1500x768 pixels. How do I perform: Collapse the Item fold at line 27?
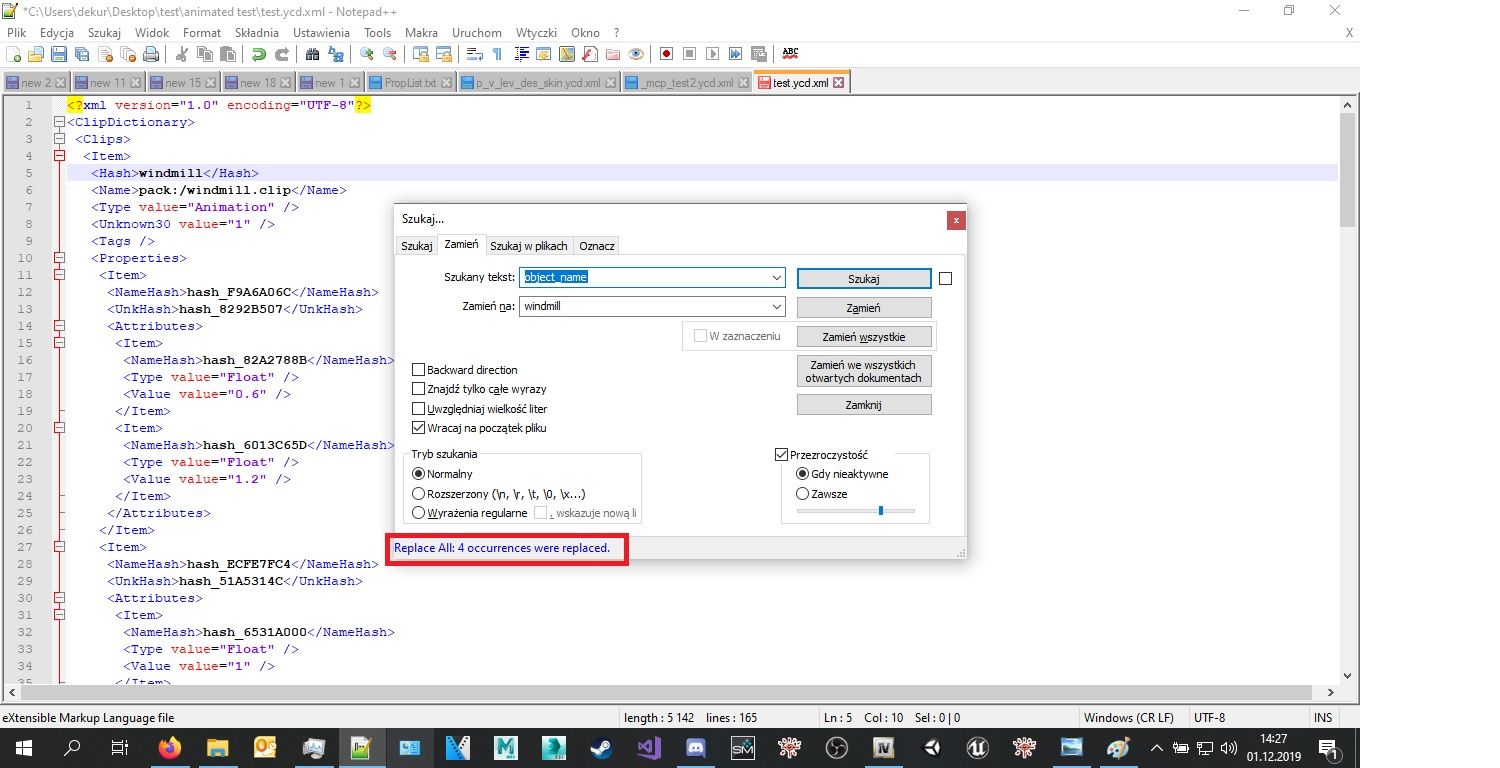coord(59,547)
